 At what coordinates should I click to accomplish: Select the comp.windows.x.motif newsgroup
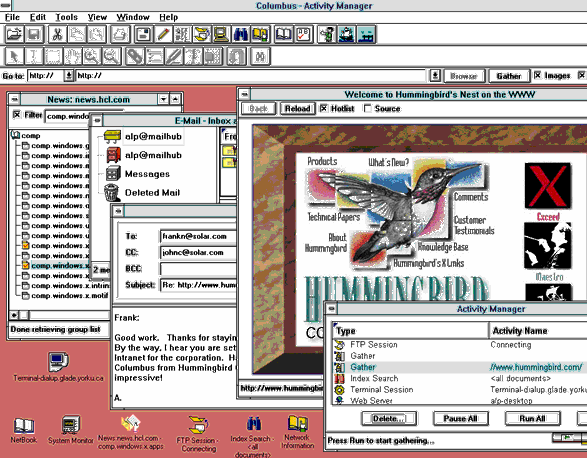(65, 295)
